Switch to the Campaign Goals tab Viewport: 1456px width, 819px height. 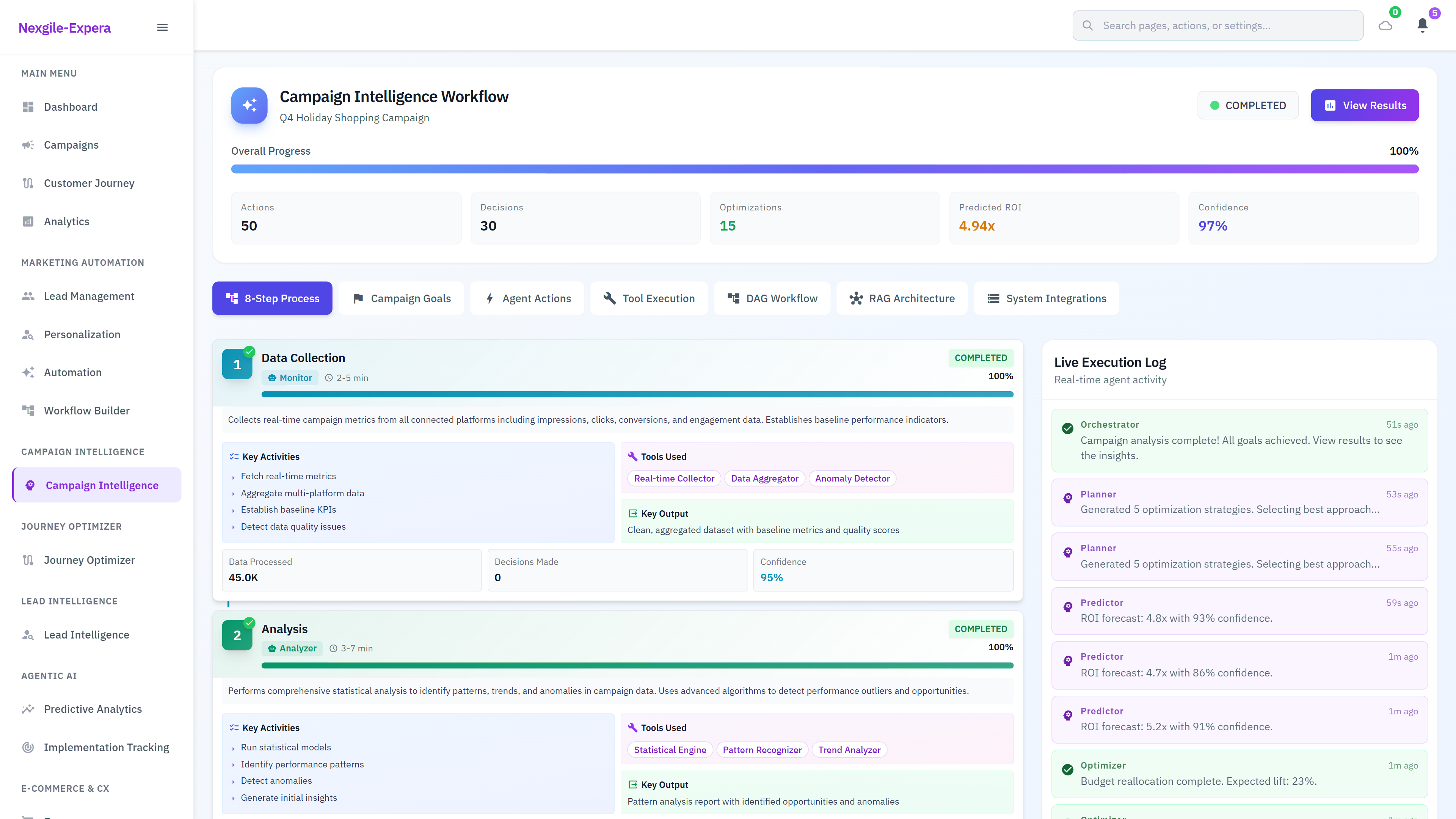point(401,298)
